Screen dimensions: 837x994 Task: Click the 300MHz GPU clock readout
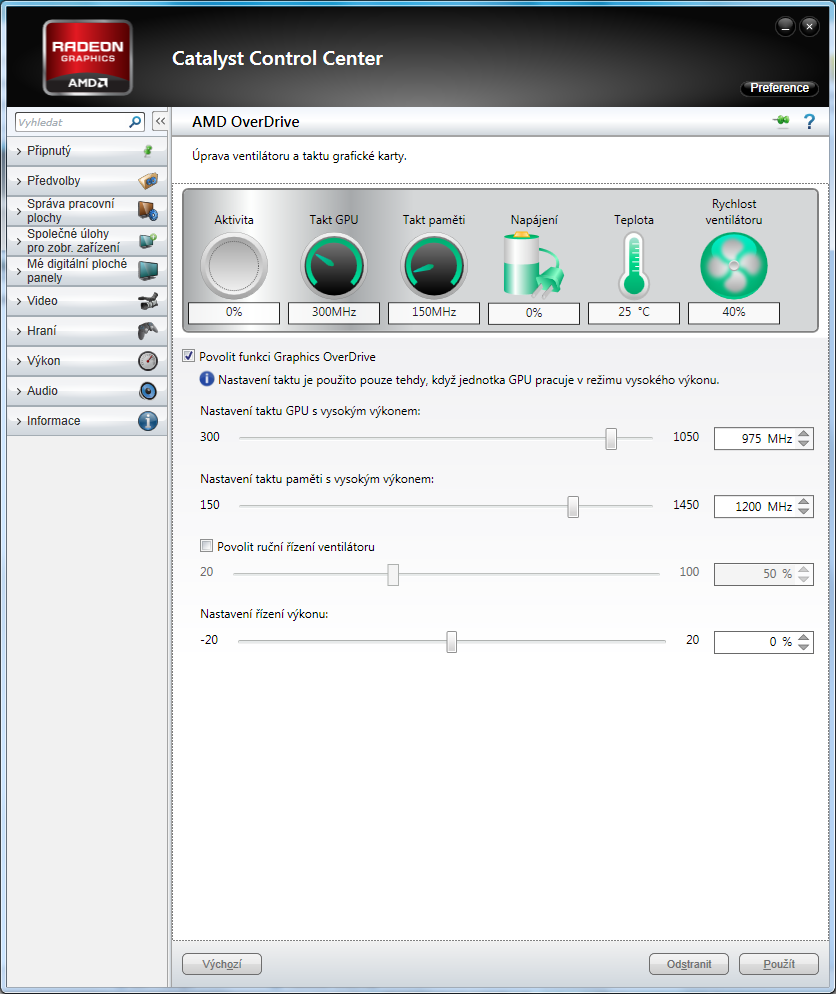coord(334,313)
